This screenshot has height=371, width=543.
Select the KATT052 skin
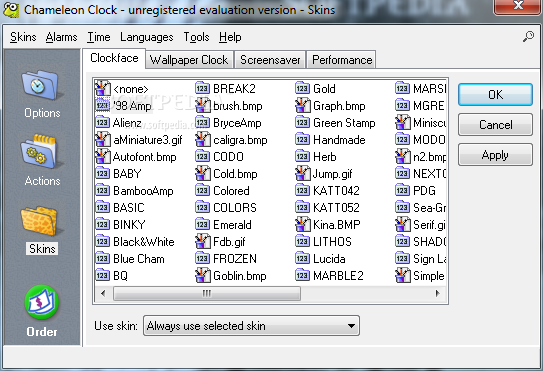point(336,207)
